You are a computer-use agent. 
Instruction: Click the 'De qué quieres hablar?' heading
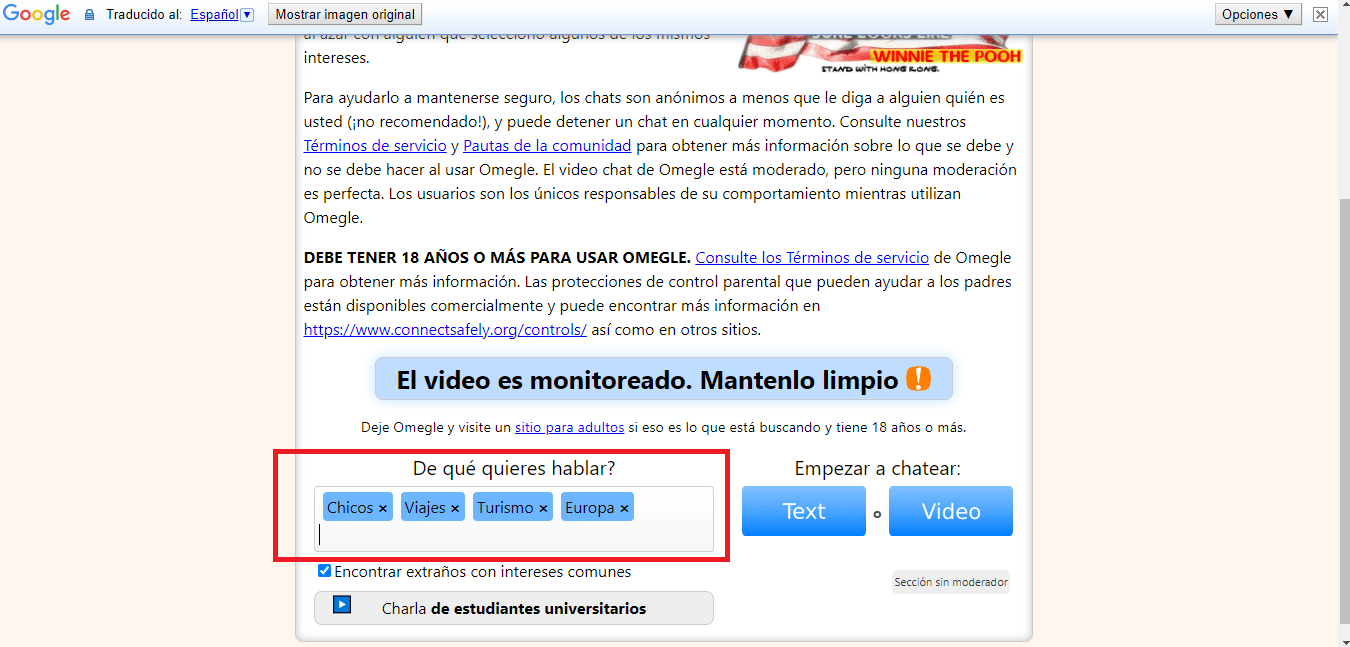pos(514,468)
